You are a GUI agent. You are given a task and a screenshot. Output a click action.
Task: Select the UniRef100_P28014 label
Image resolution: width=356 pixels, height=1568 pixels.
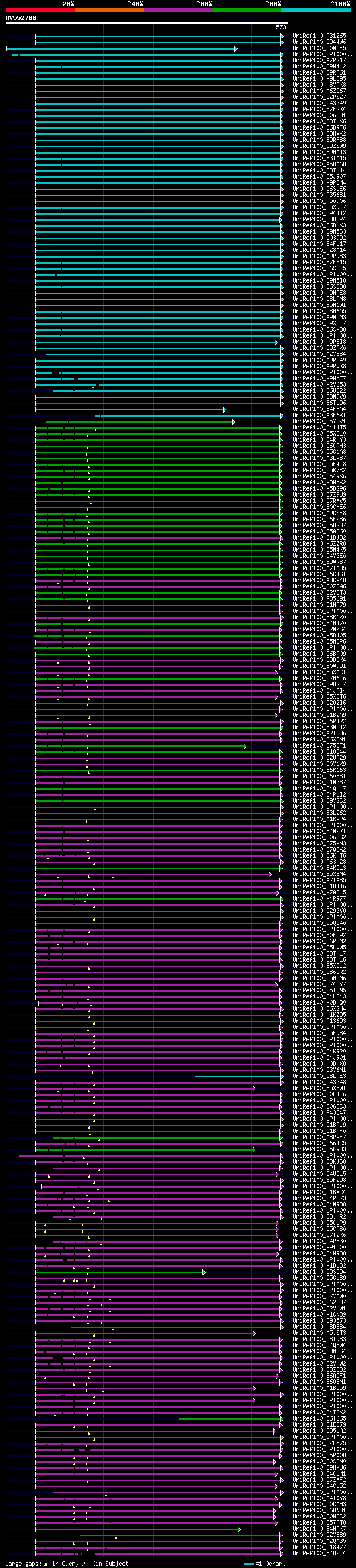[319, 250]
